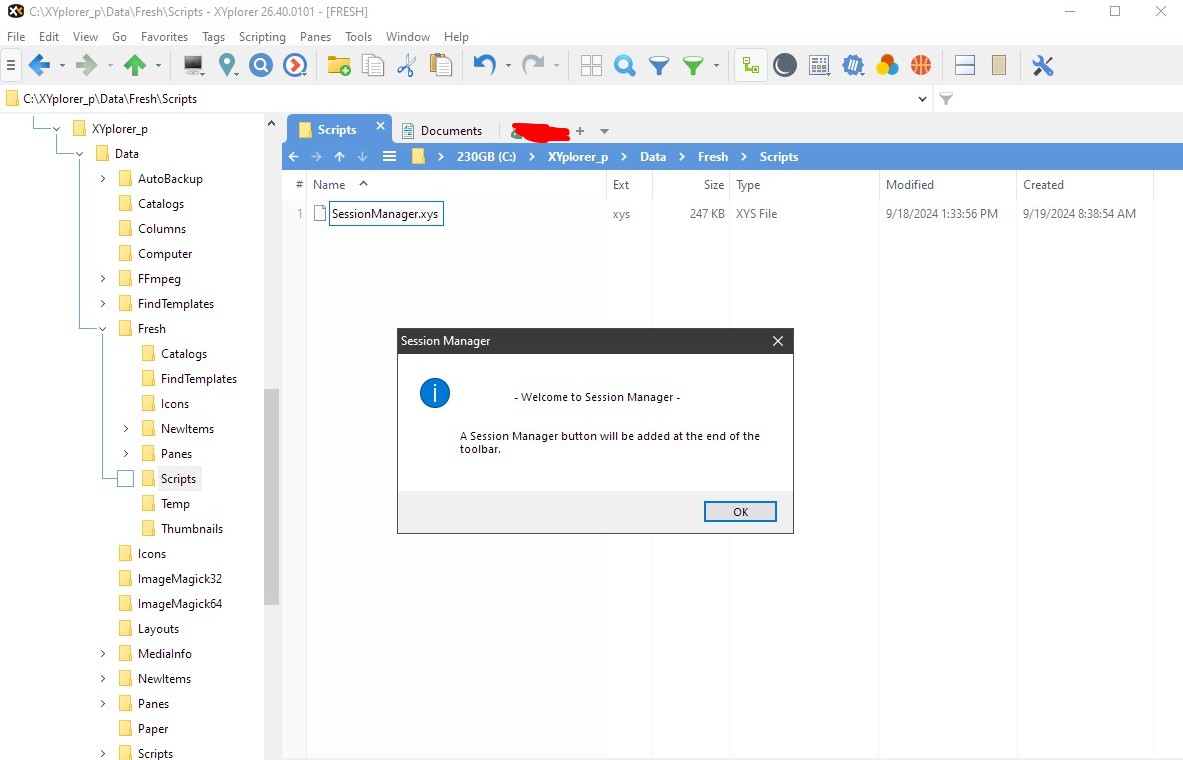The image size is (1183, 760).
Task: Toggle dark mode moon button
Action: pos(785,66)
